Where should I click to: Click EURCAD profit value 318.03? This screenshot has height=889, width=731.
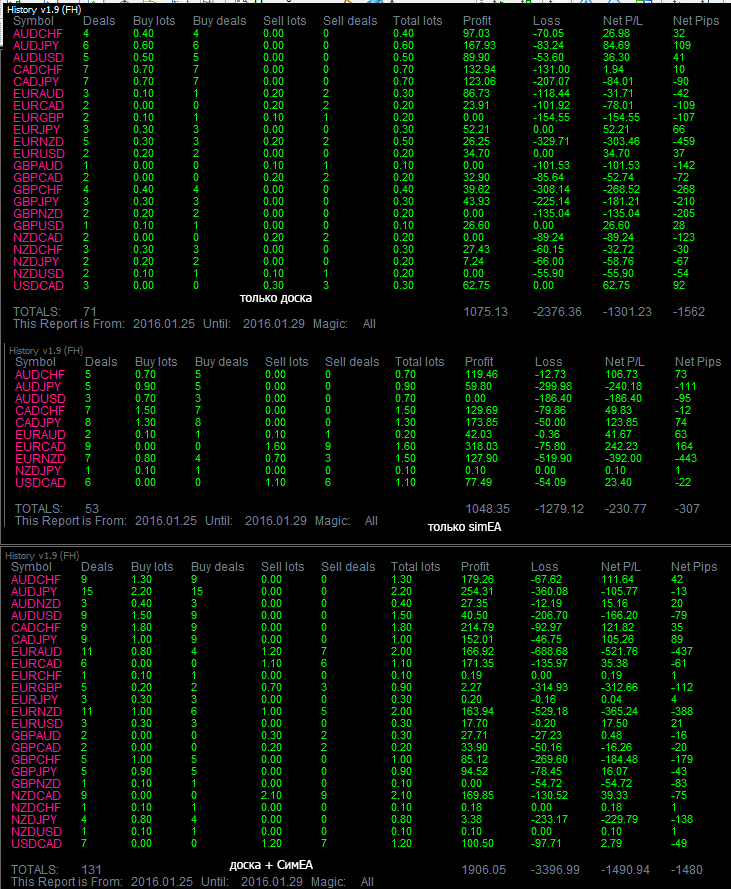(x=481, y=446)
